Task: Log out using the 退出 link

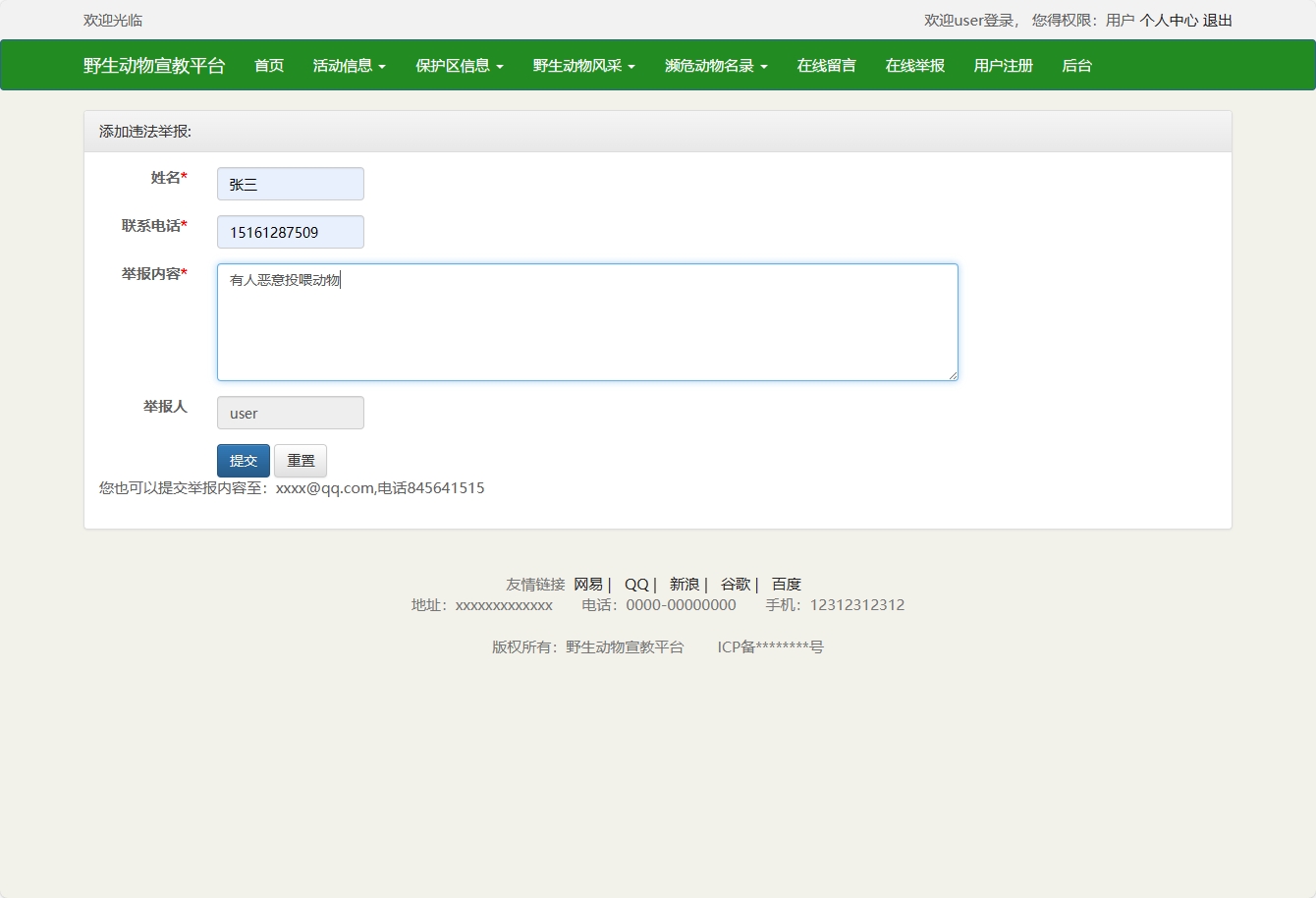Action: (1219, 20)
